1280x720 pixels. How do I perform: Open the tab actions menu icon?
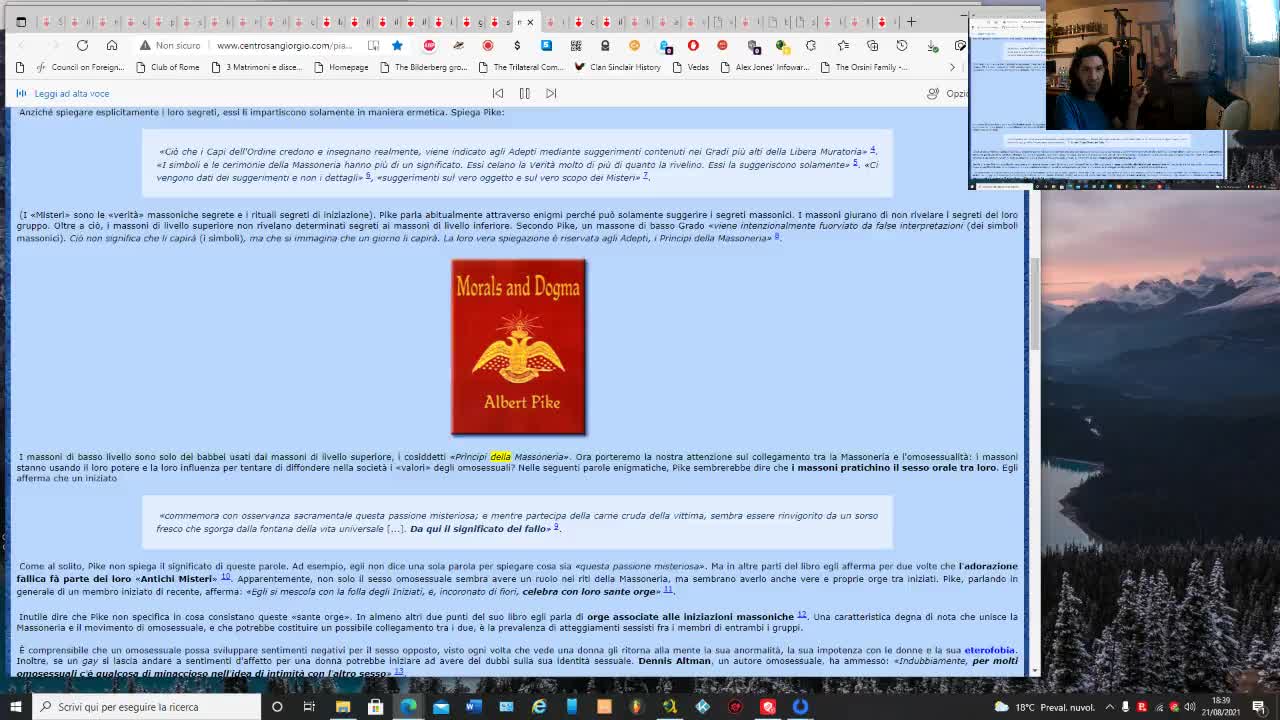coord(21,21)
